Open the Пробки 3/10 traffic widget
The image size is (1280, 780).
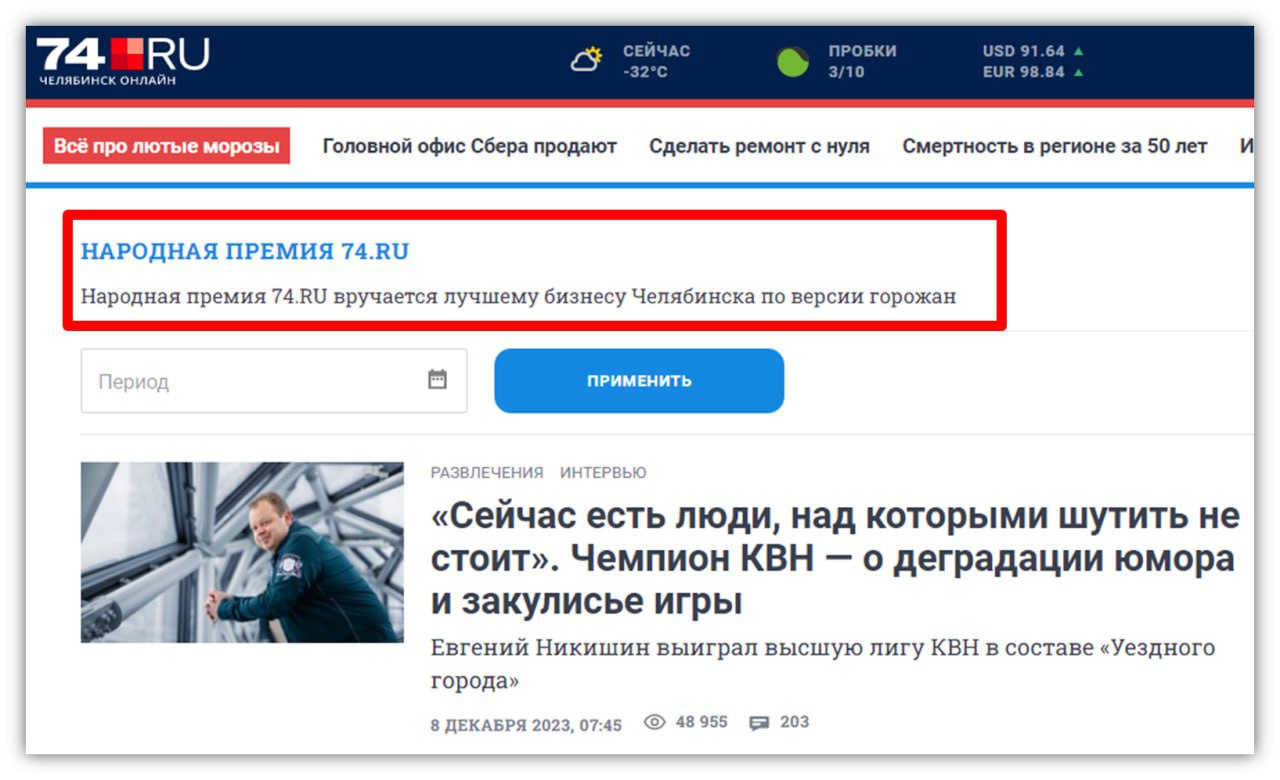[837, 61]
